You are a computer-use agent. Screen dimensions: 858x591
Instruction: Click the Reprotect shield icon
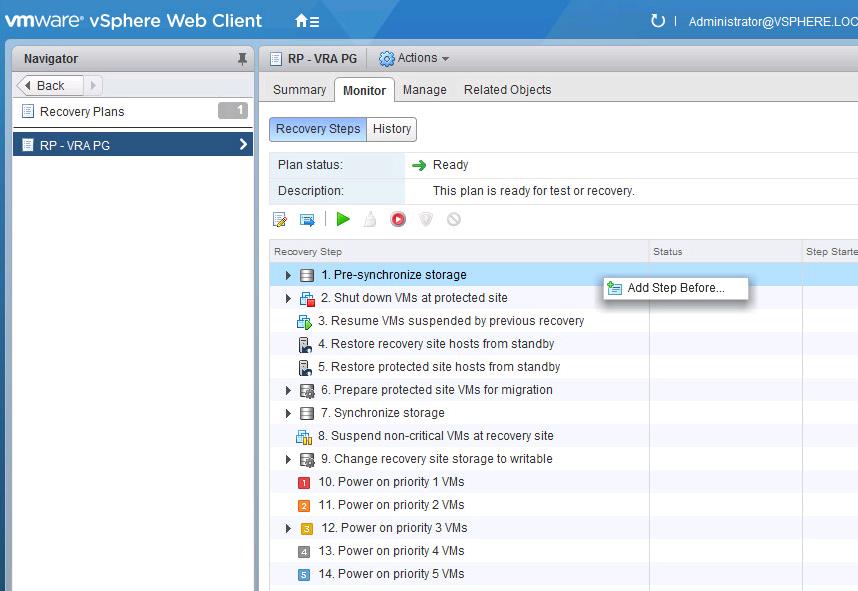tap(426, 219)
